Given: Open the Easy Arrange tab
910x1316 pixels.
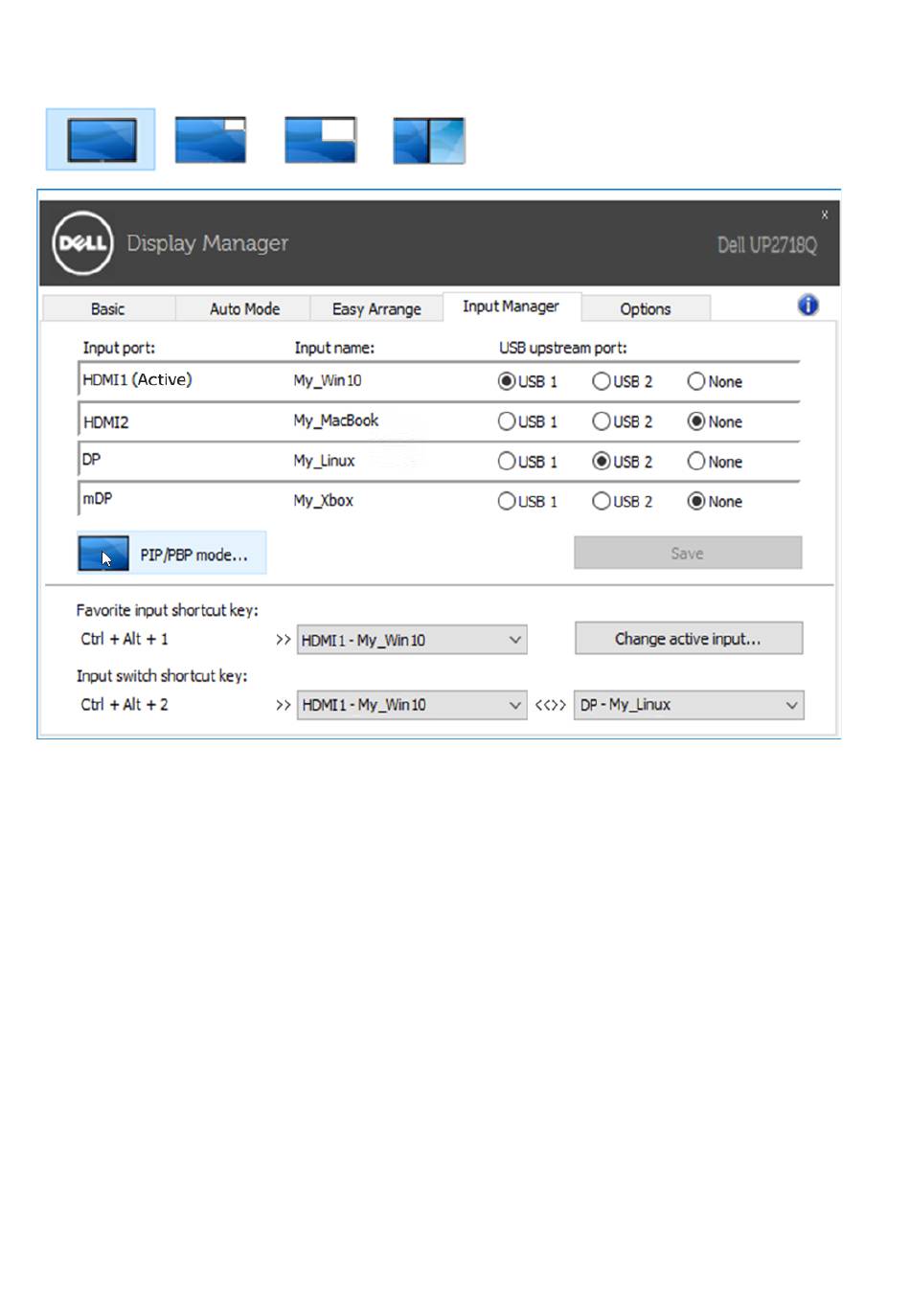Looking at the screenshot, I should click(376, 308).
